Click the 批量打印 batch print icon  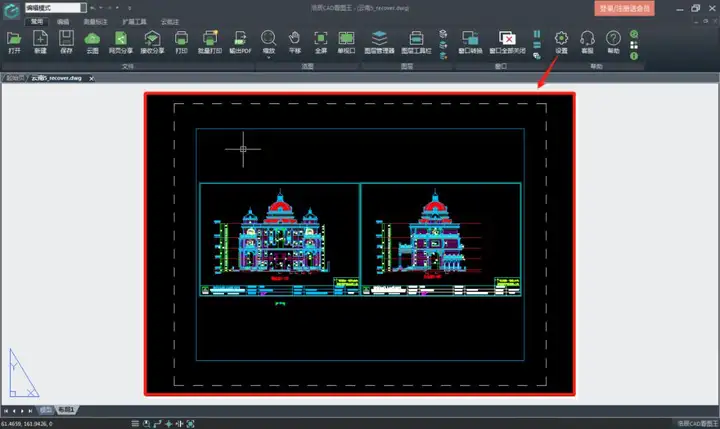[x=210, y=39]
